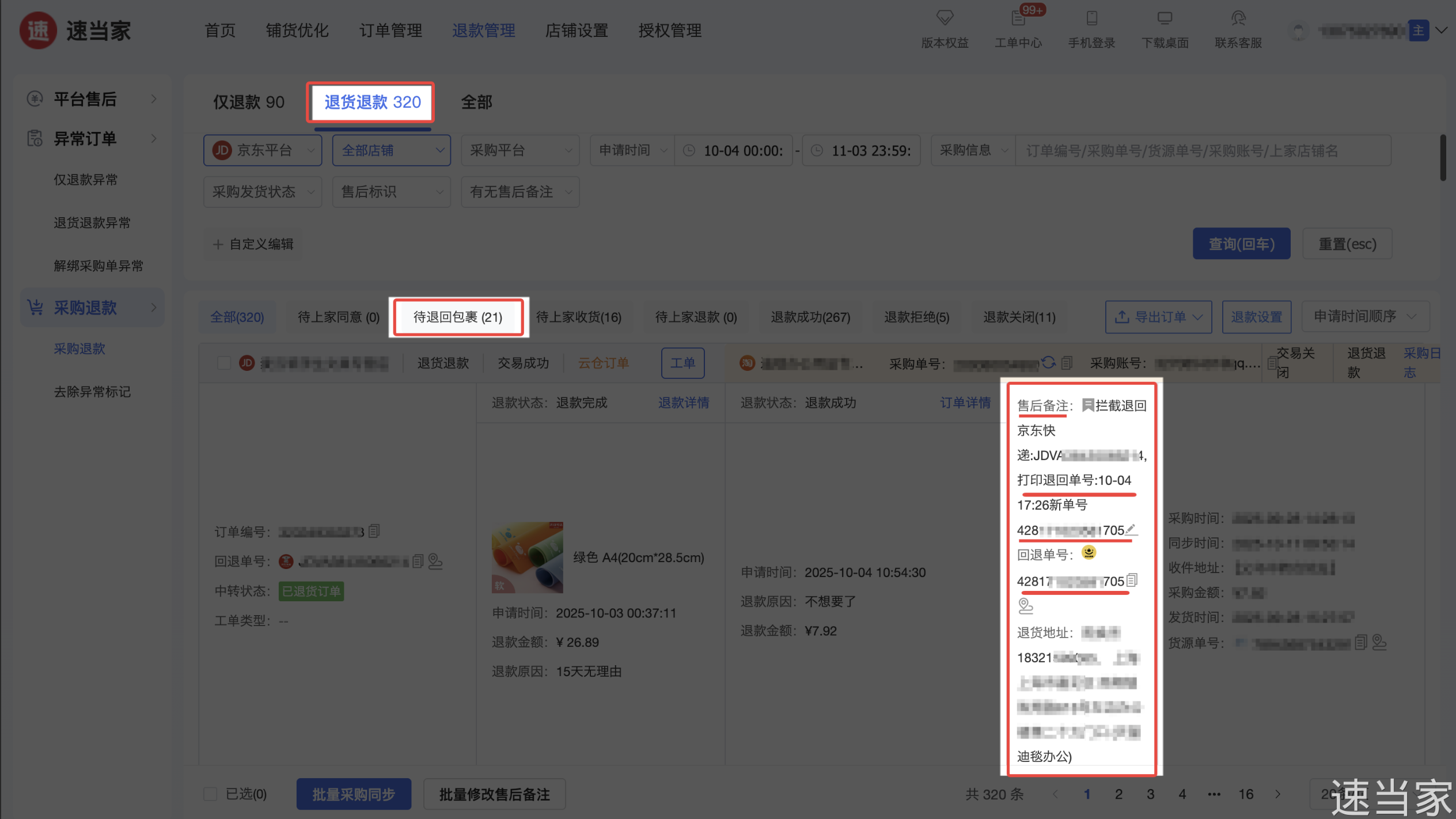Open the 退款详情 link

coord(683,403)
